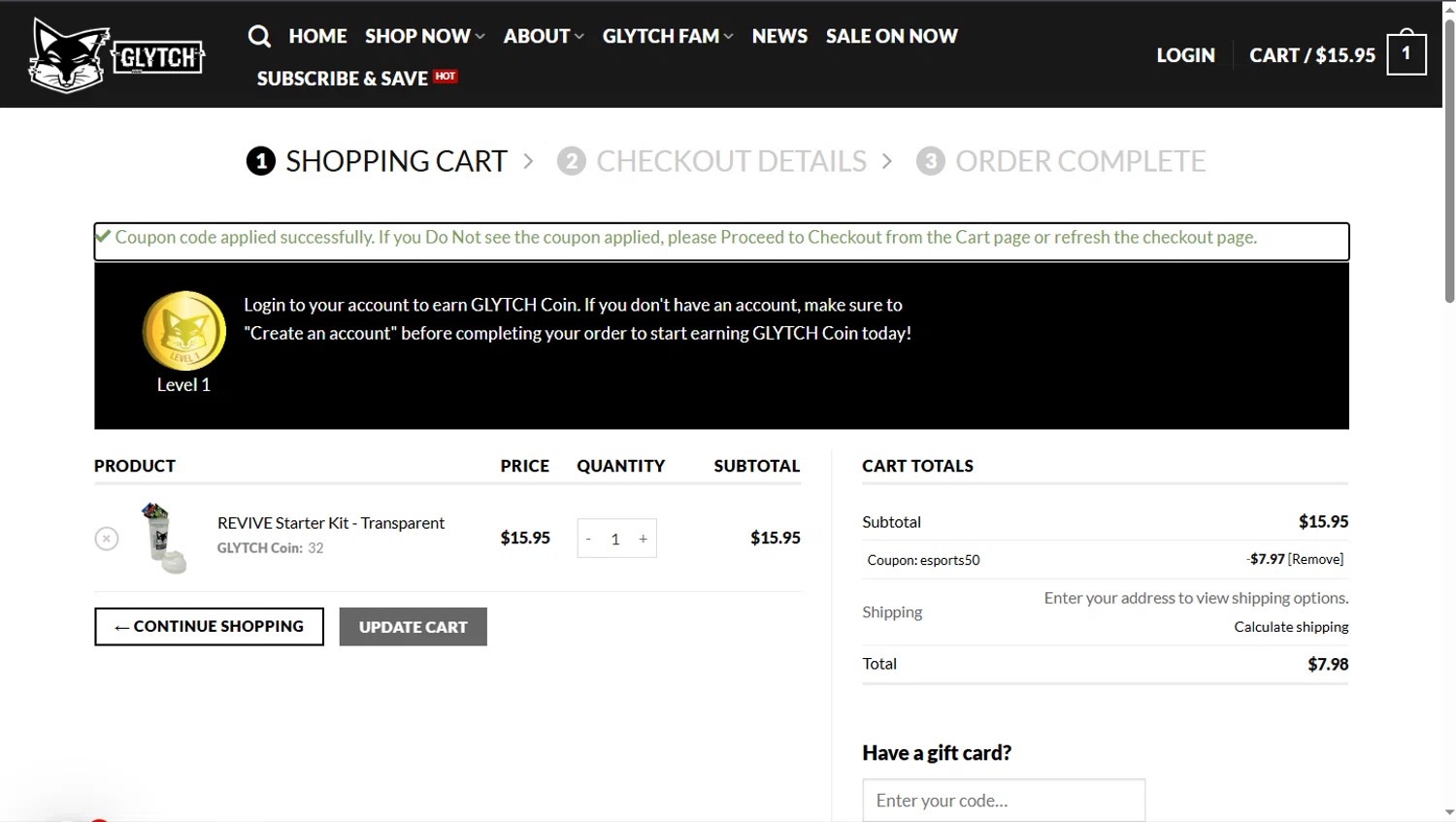Remove REVIVE Starter Kit with the X icon
1456x822 pixels.
pyautogui.click(x=107, y=539)
